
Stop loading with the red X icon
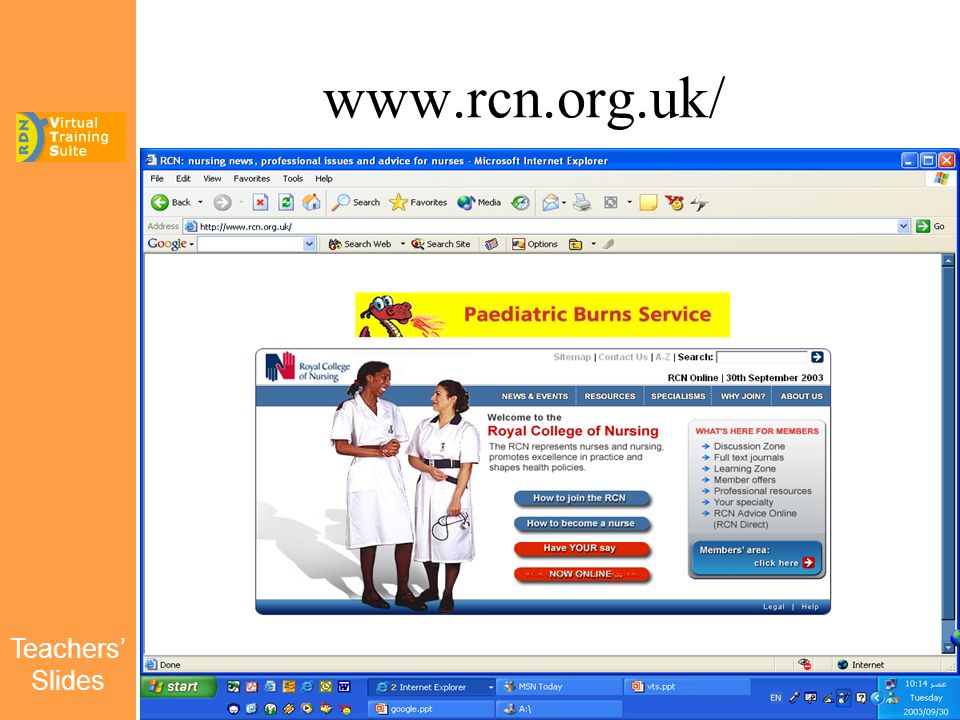pos(260,202)
